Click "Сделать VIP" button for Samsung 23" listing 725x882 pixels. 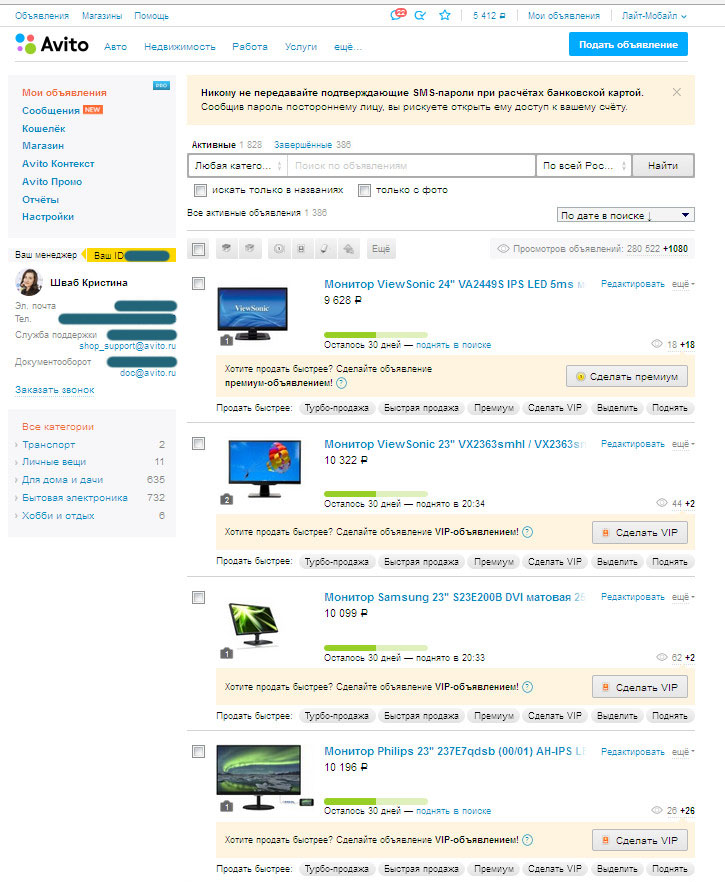pyautogui.click(x=640, y=687)
